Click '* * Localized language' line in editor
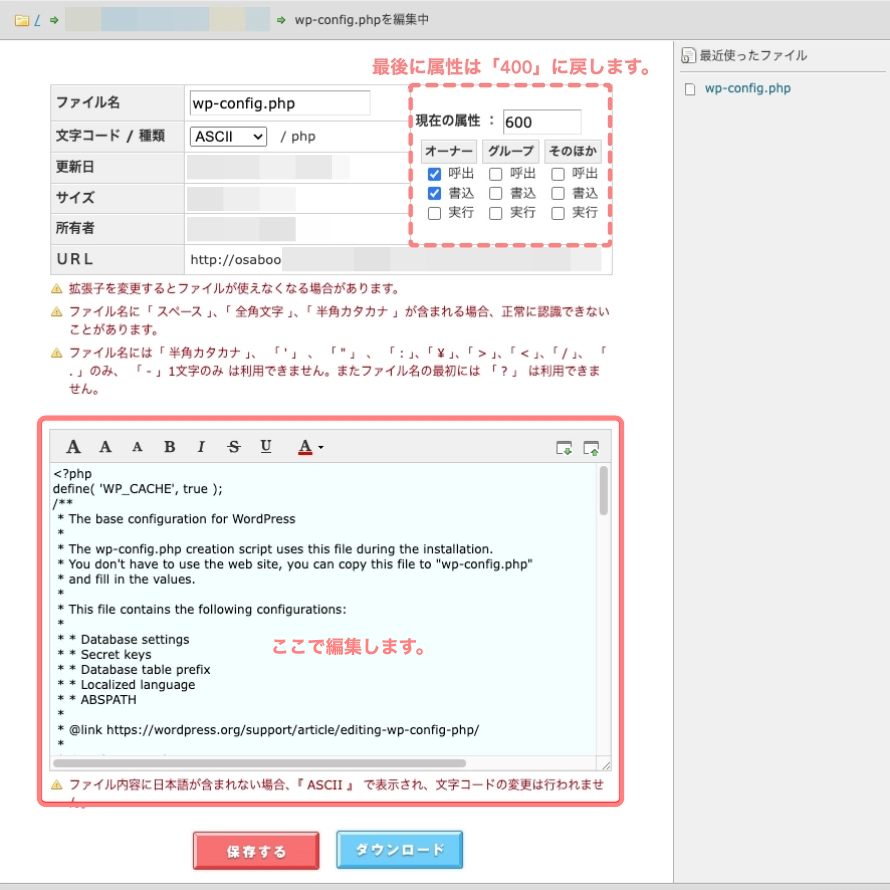 [126, 685]
